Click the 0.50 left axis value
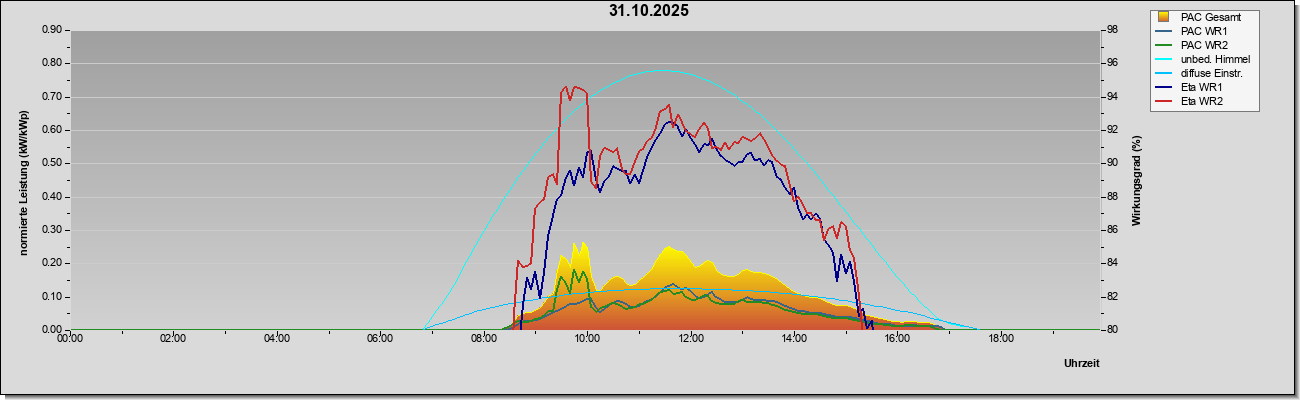1300x400 pixels. click(53, 163)
